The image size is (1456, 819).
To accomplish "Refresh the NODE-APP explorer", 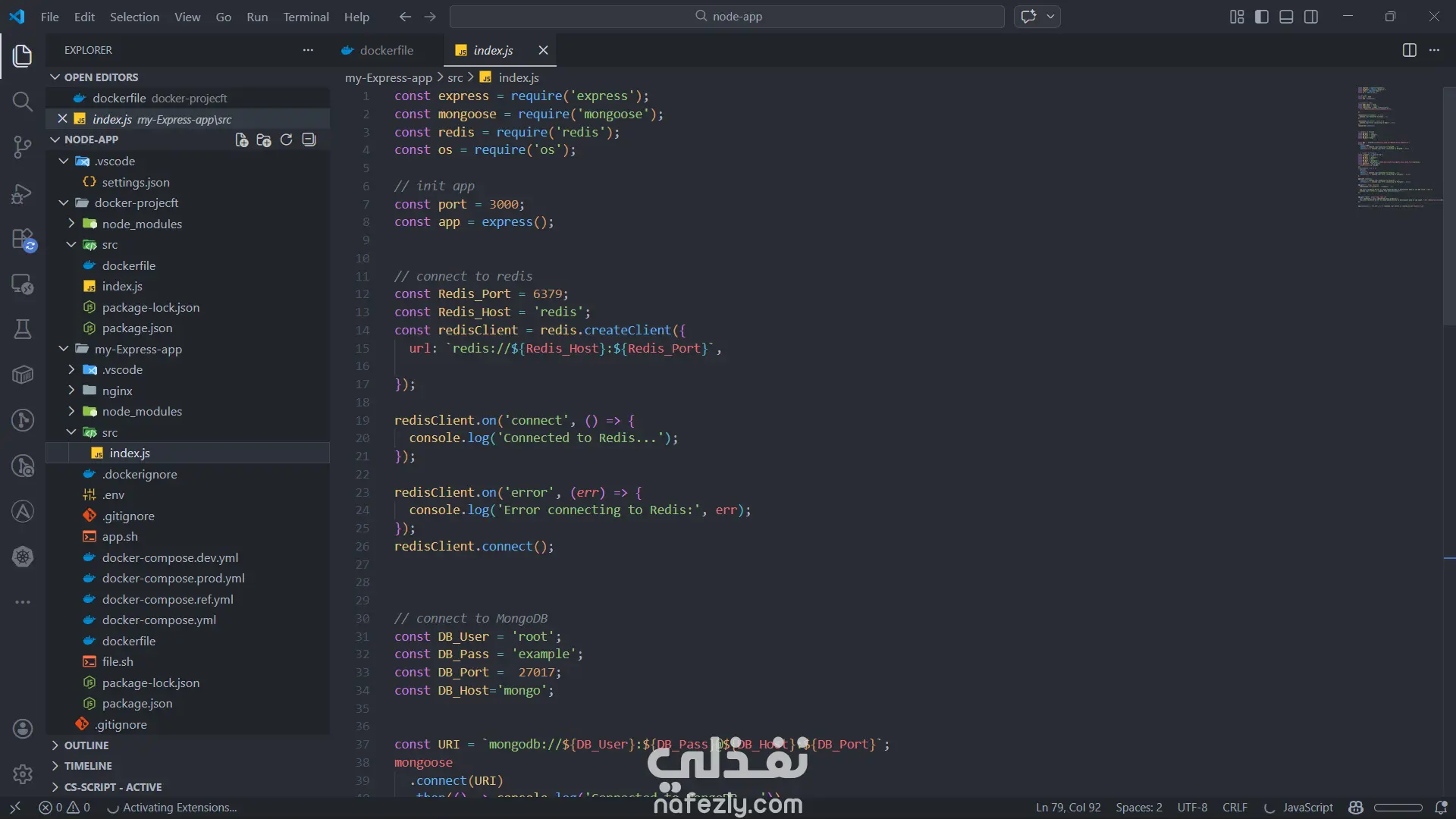I will [x=286, y=140].
